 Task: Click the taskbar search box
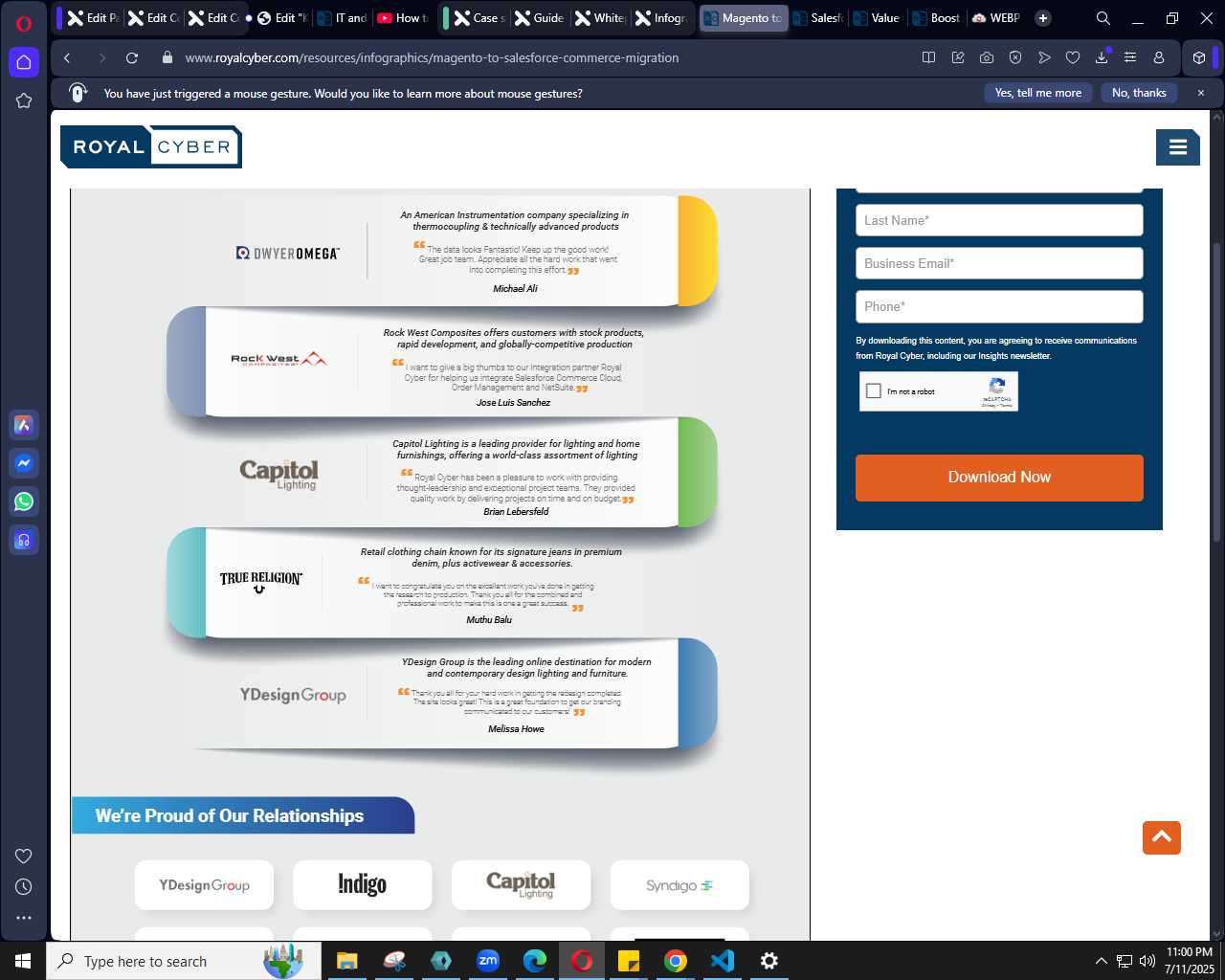[x=183, y=961]
